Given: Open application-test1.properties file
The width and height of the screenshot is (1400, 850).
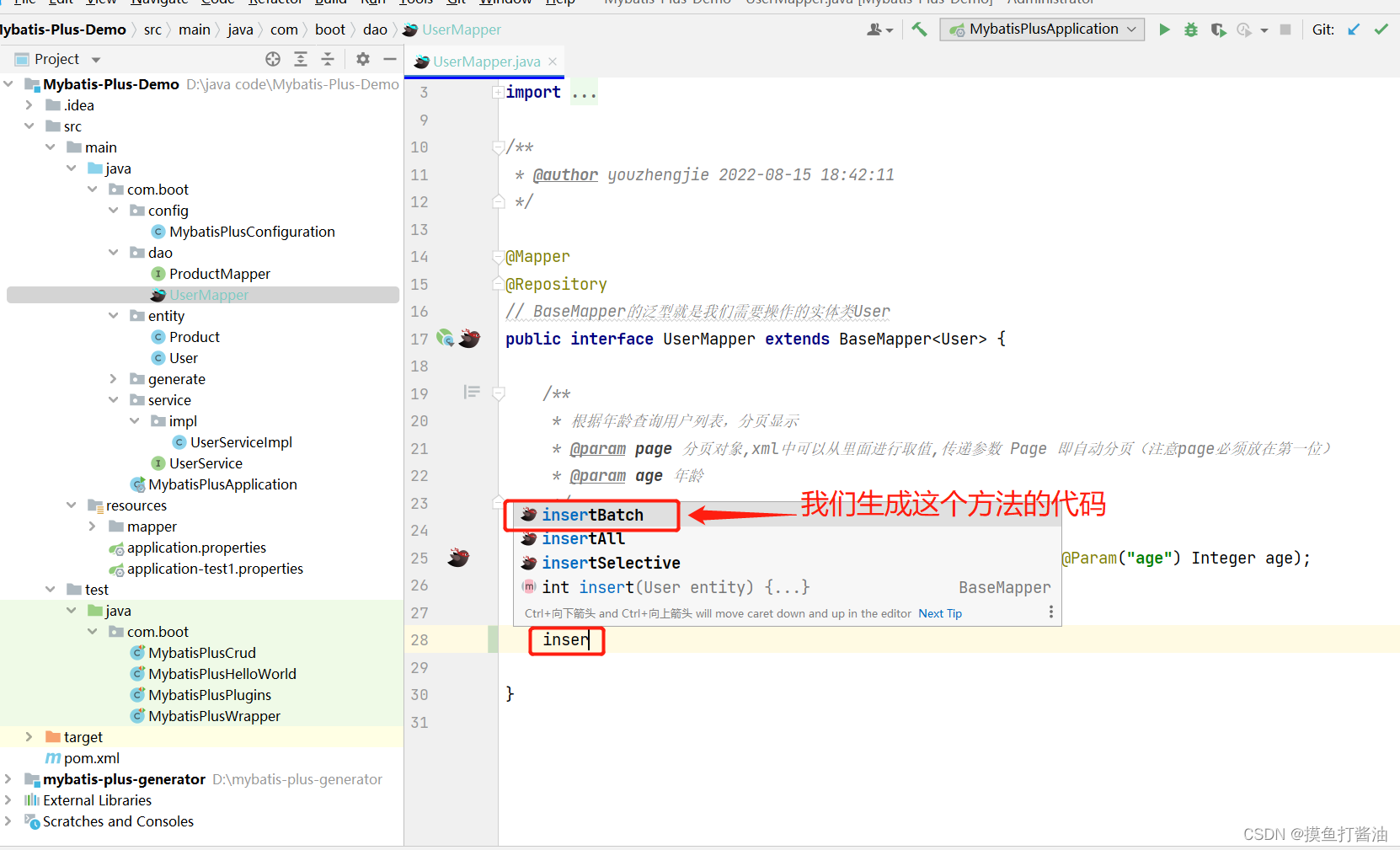Looking at the screenshot, I should pos(215,569).
